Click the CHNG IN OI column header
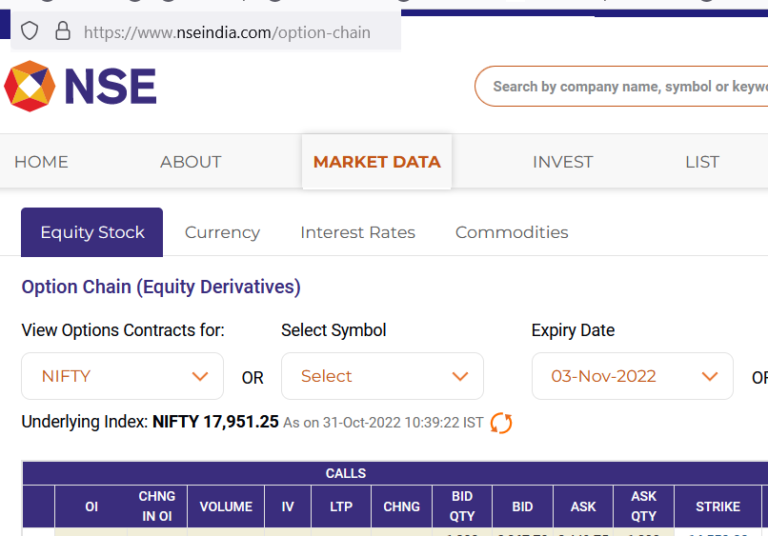Image resolution: width=768 pixels, height=536 pixels. pyautogui.click(x=157, y=506)
